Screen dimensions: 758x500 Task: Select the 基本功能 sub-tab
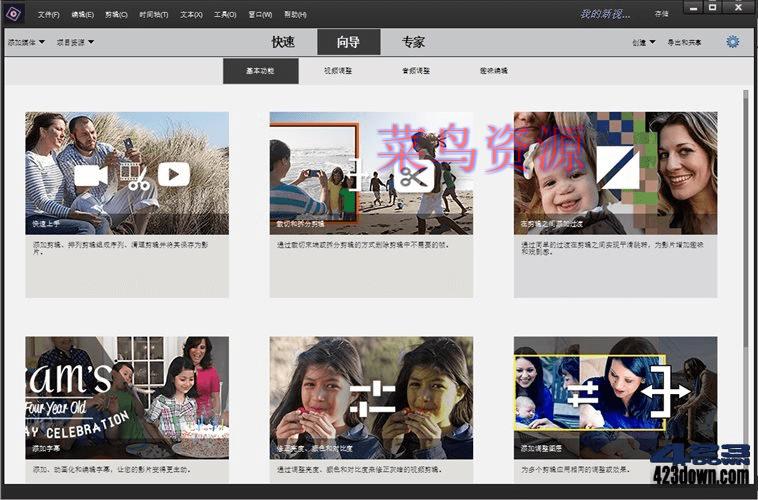click(261, 71)
